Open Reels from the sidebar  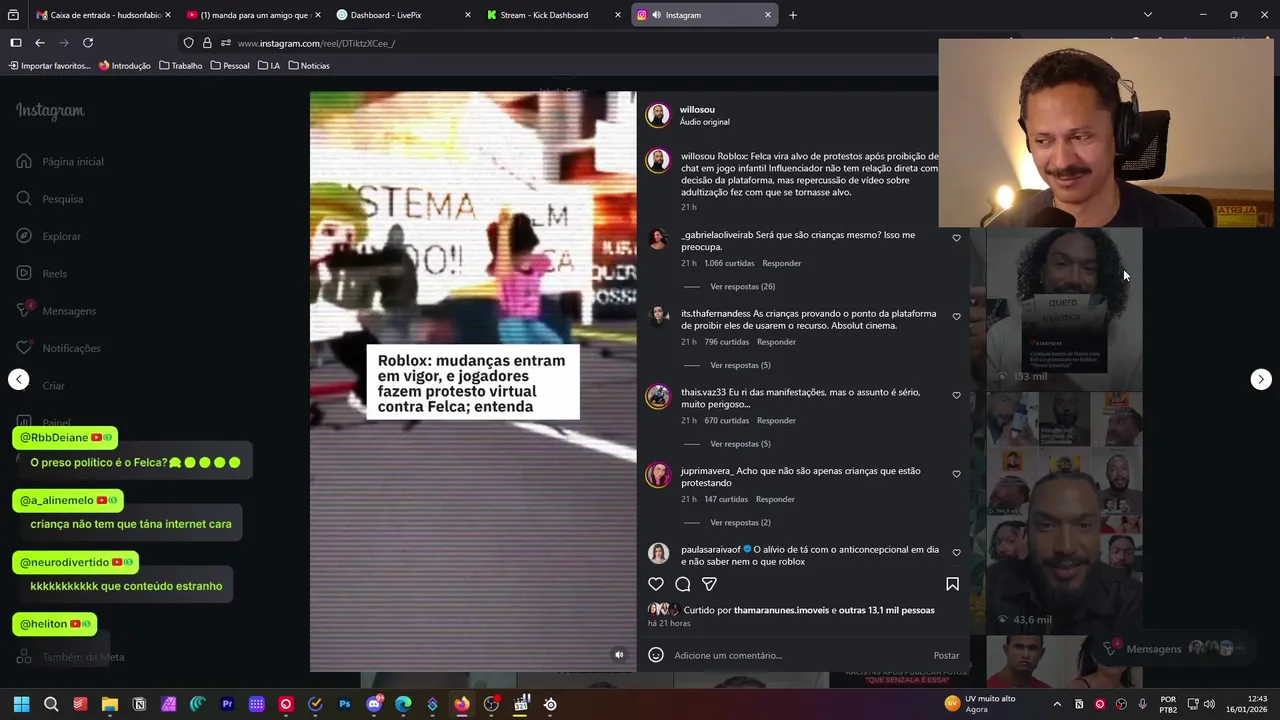pos(42,273)
